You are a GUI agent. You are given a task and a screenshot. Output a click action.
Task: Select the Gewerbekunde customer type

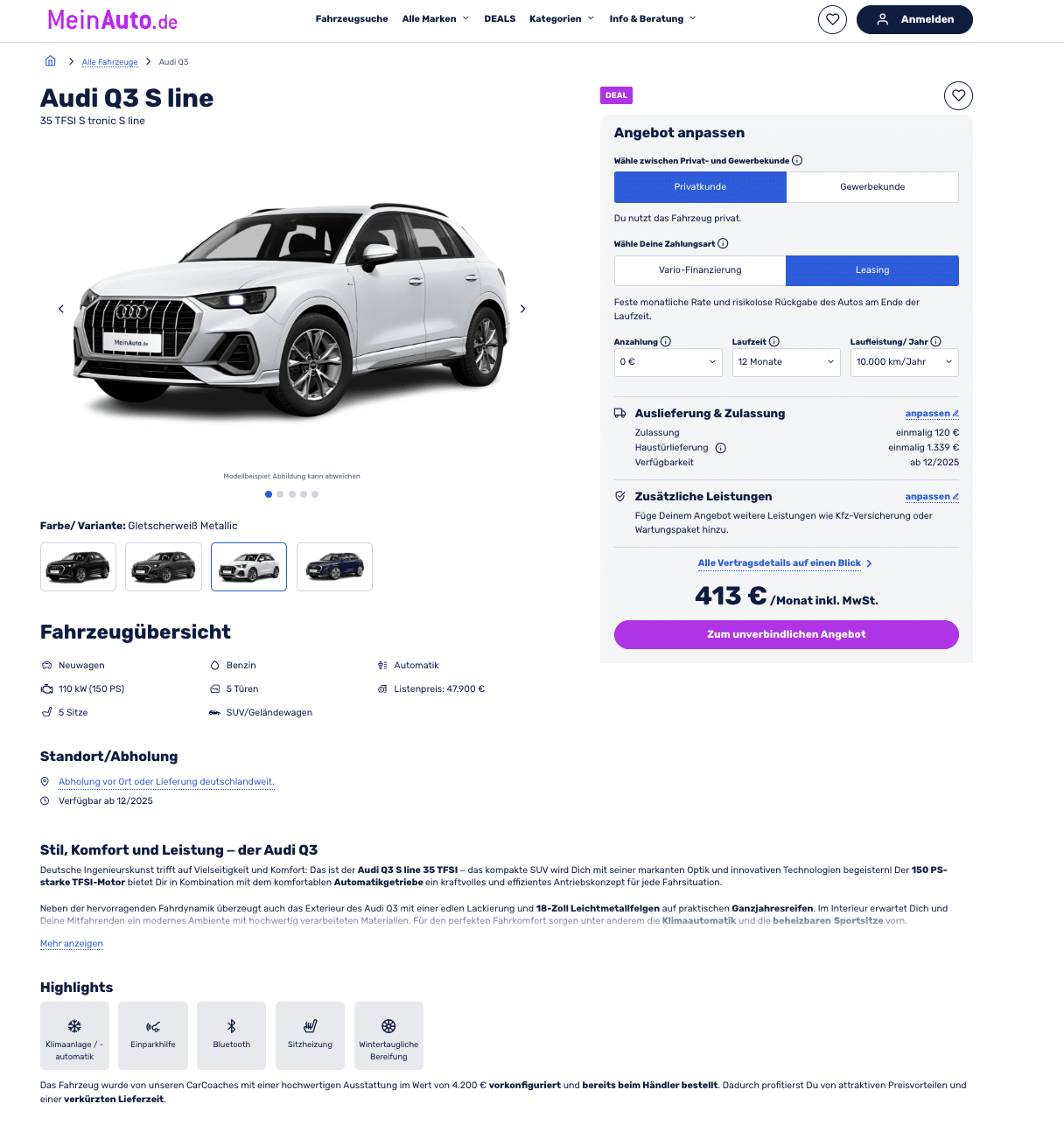(872, 187)
